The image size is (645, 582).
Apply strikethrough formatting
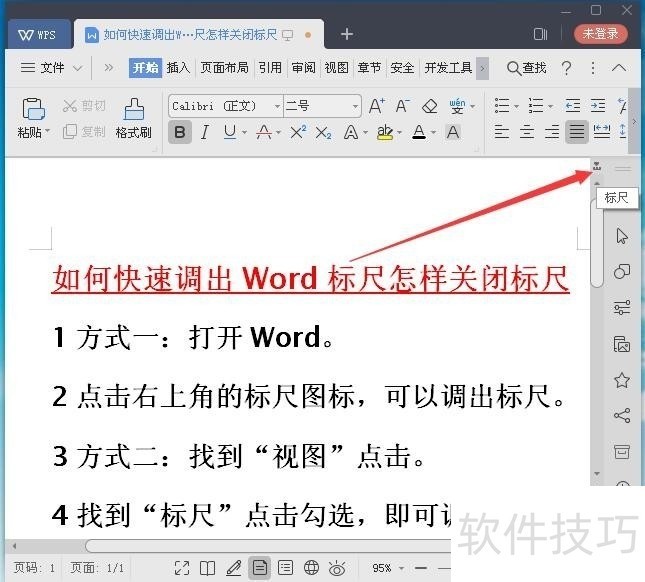[x=264, y=132]
